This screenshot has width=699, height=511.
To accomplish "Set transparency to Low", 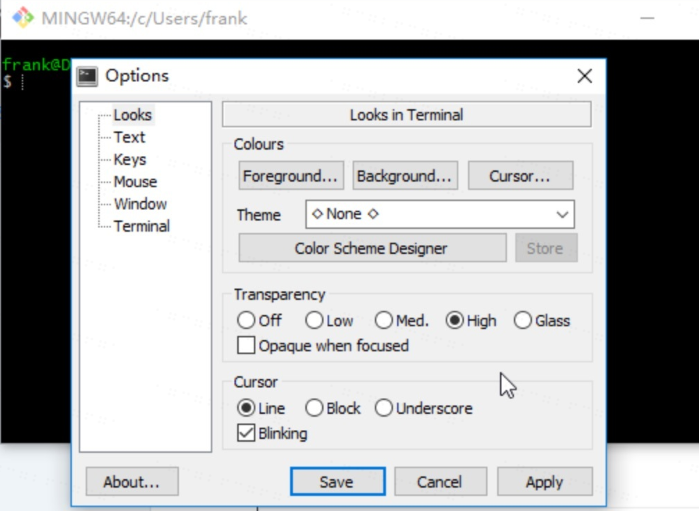I will coord(329,320).
